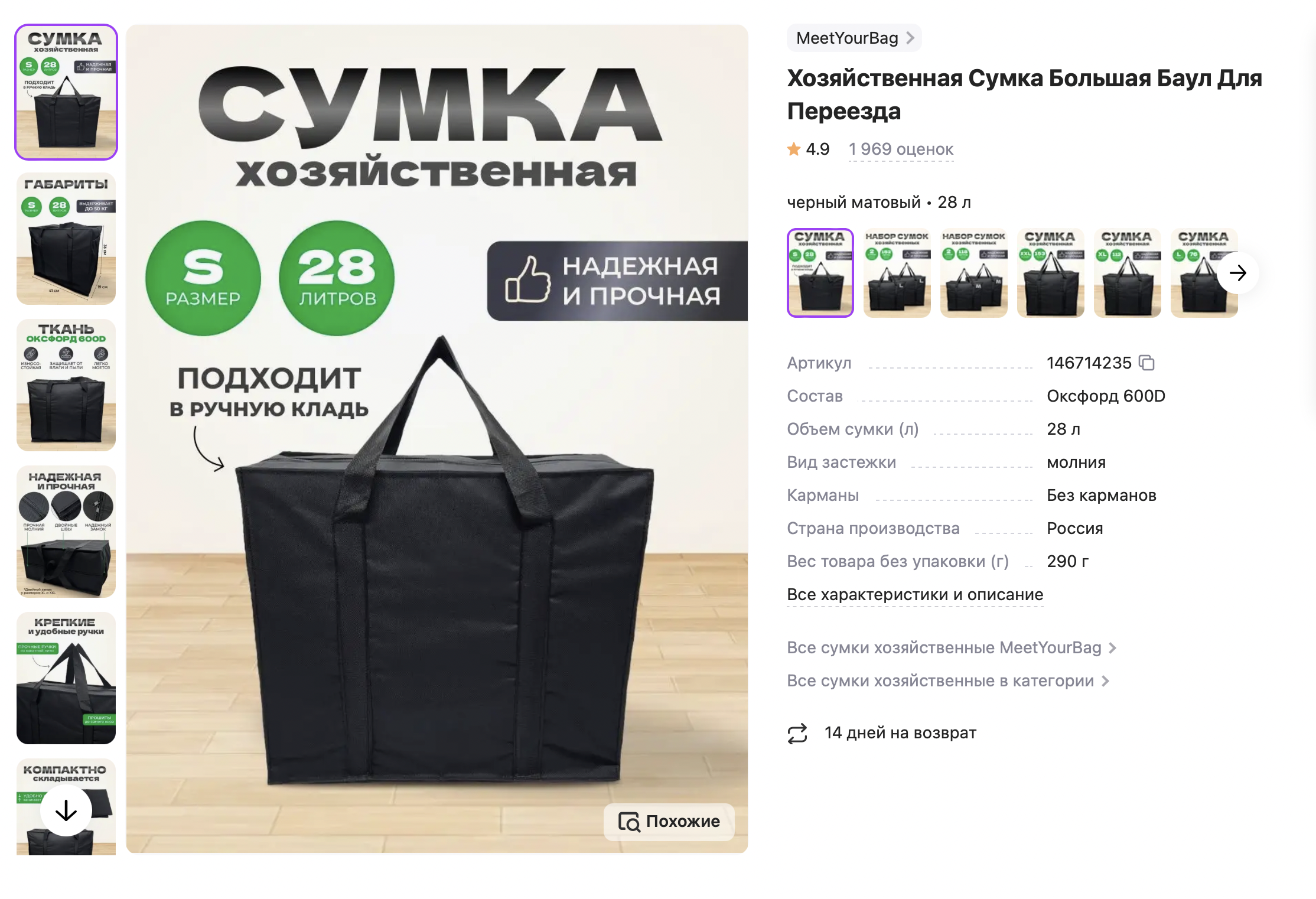Select the НАДЕЖНАЯ И ПРОЧНАЯ gallery thumbnail
1316x899 pixels.
66,532
